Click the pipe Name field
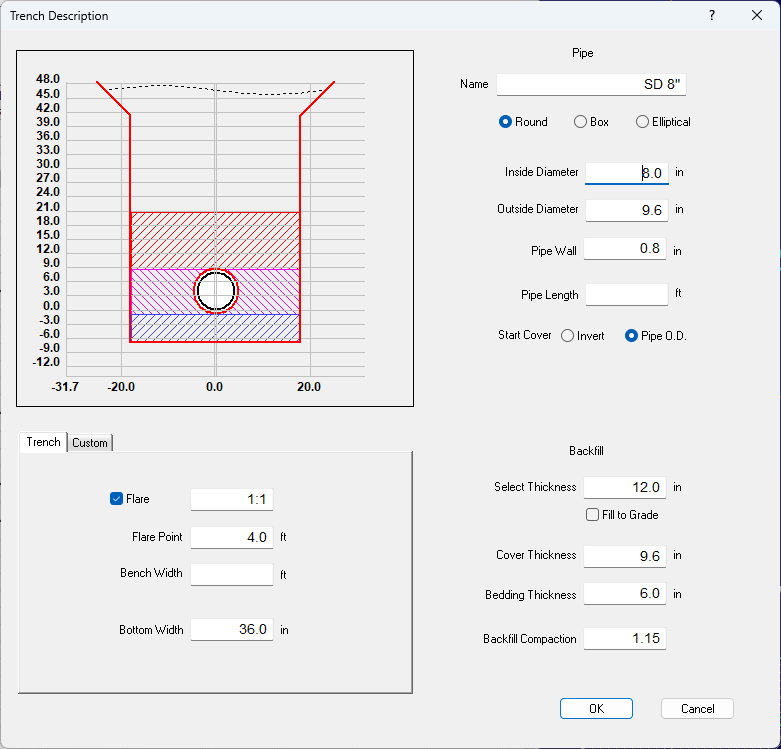The image size is (781, 749). click(591, 84)
